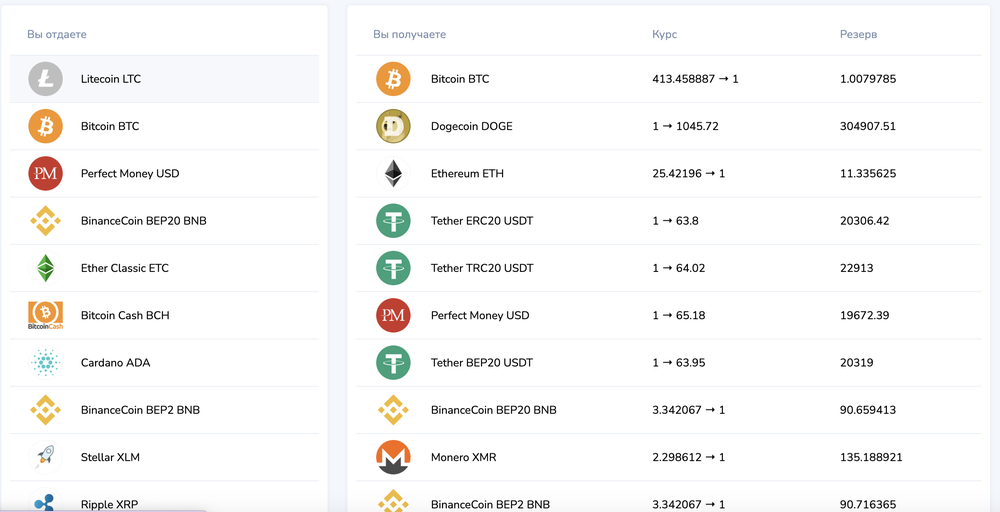
Task: Click the rate 1 → 64.02
Action: coord(679,268)
